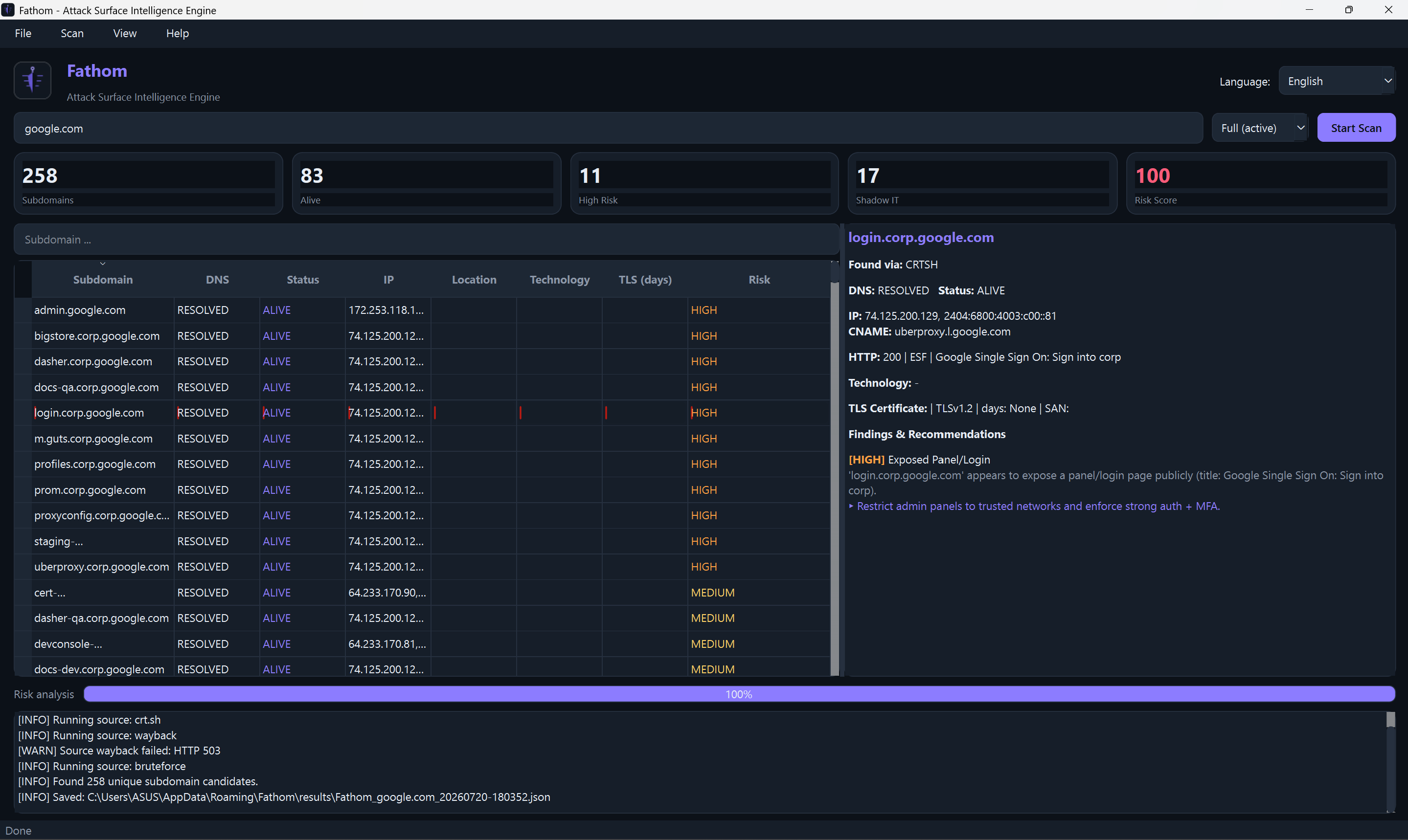
Task: Select the devconsole-... subdomain row
Action: tap(423, 644)
